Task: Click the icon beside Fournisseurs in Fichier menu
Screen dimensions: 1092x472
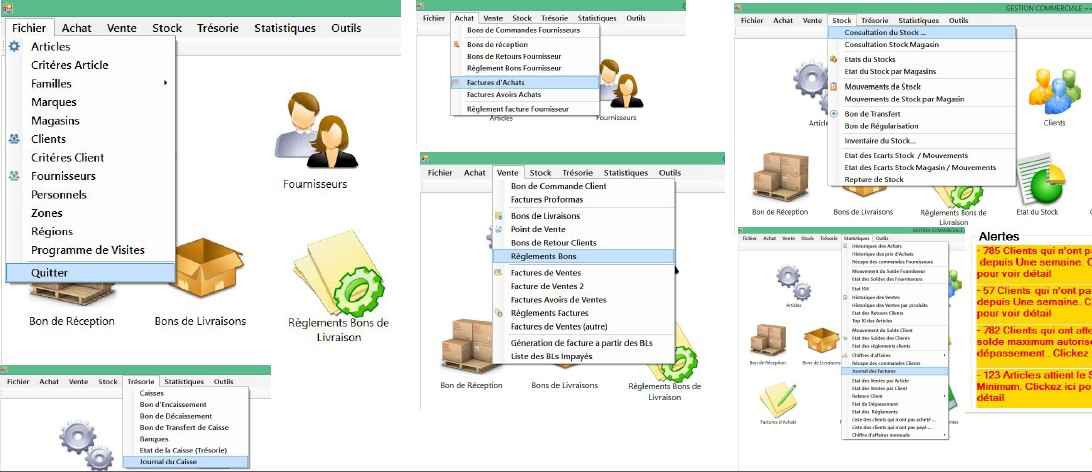Action: click(14, 176)
